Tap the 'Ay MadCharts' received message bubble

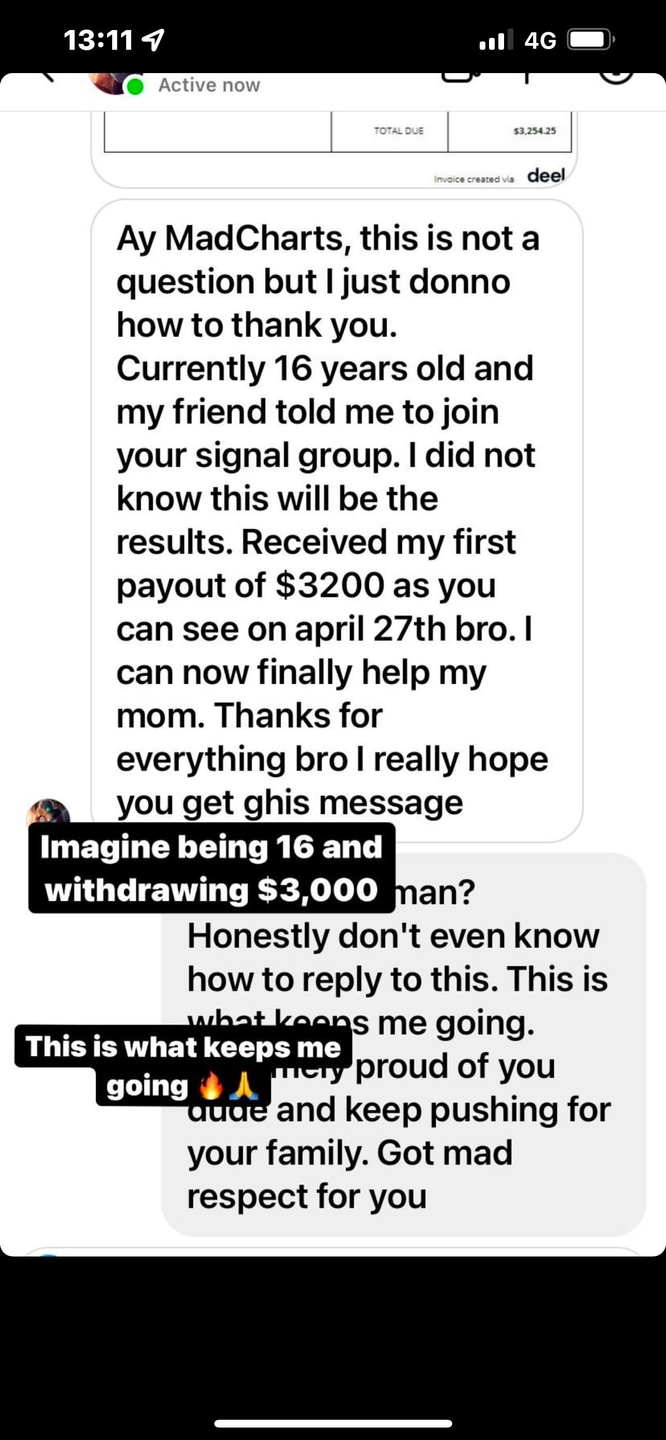tap(337, 520)
